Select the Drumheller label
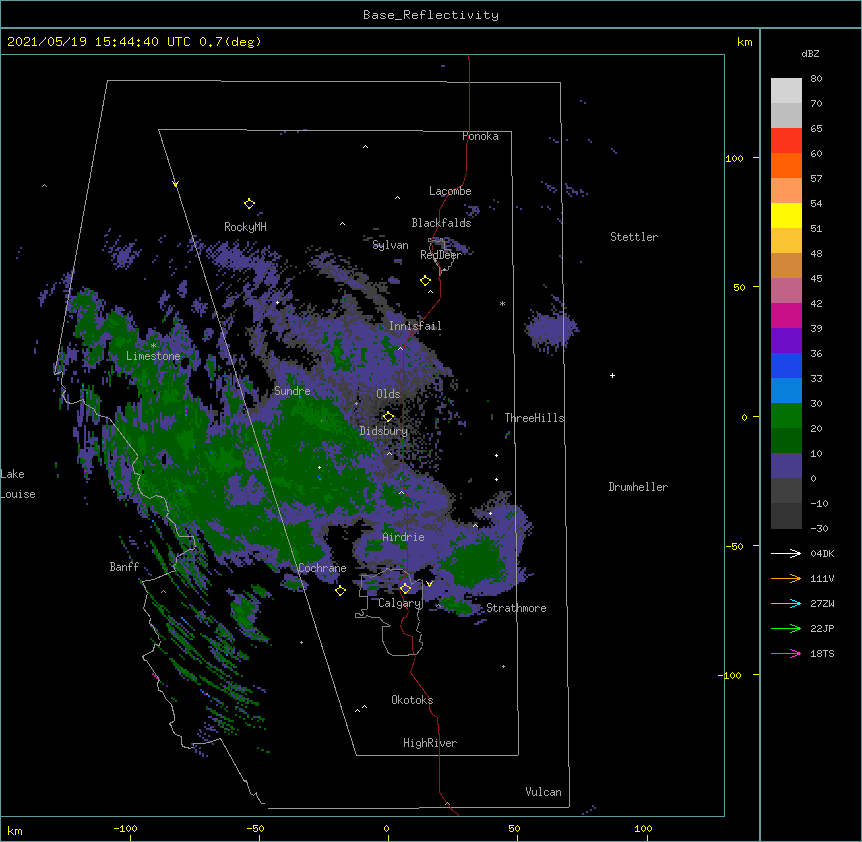Viewport: 862px width, 842px height. (x=638, y=487)
